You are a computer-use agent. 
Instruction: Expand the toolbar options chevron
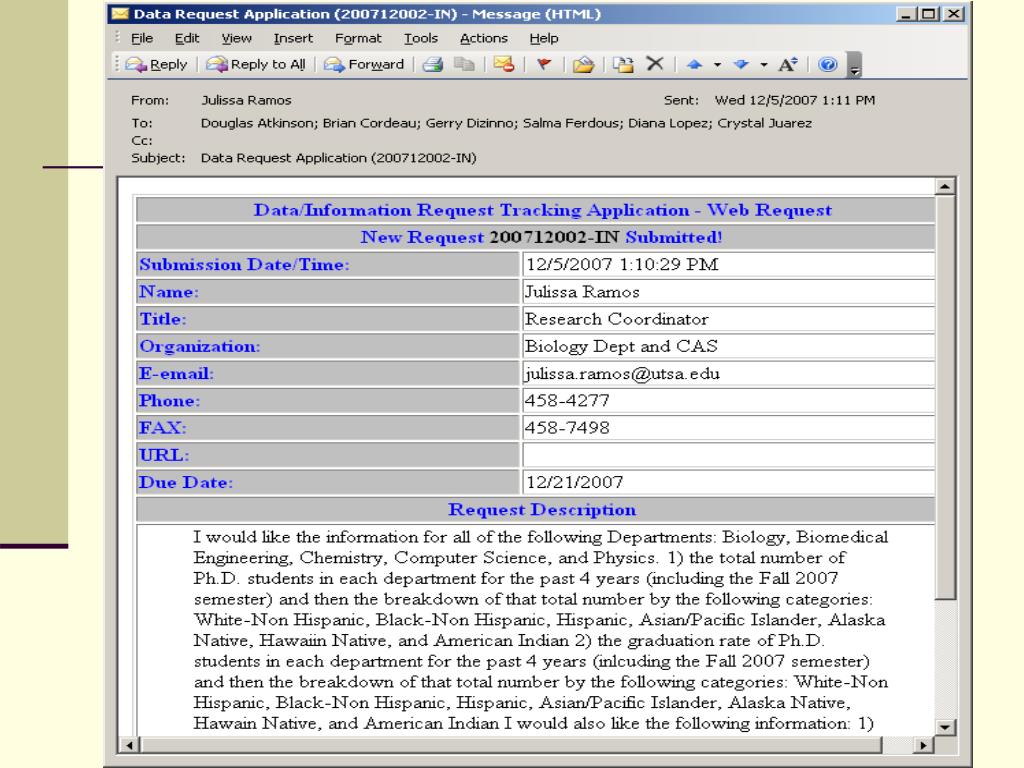[854, 65]
